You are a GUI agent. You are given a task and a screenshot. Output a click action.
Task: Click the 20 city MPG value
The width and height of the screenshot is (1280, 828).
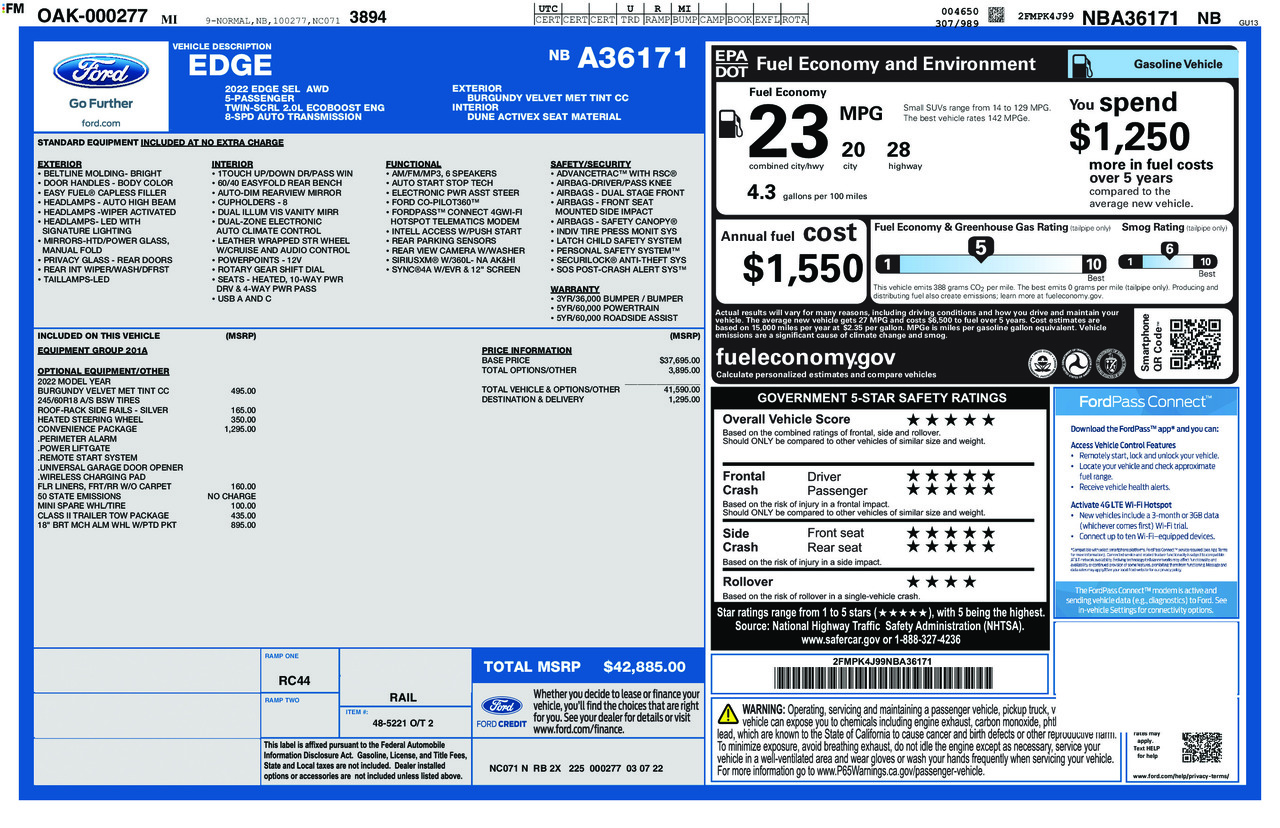(852, 150)
